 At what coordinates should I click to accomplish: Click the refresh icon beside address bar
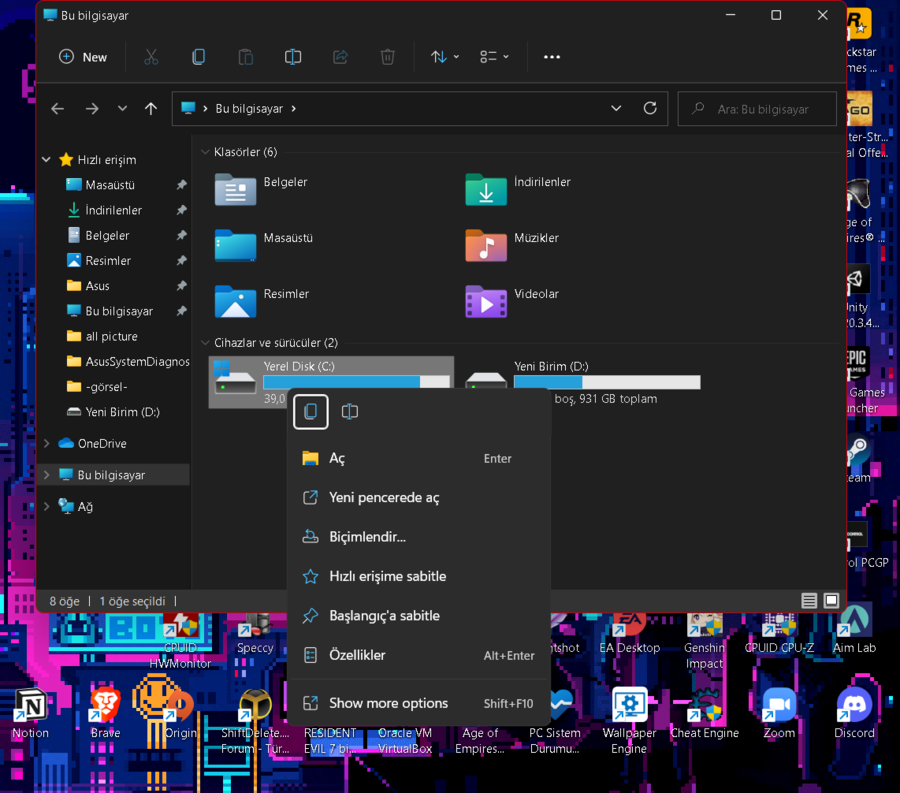[x=650, y=108]
